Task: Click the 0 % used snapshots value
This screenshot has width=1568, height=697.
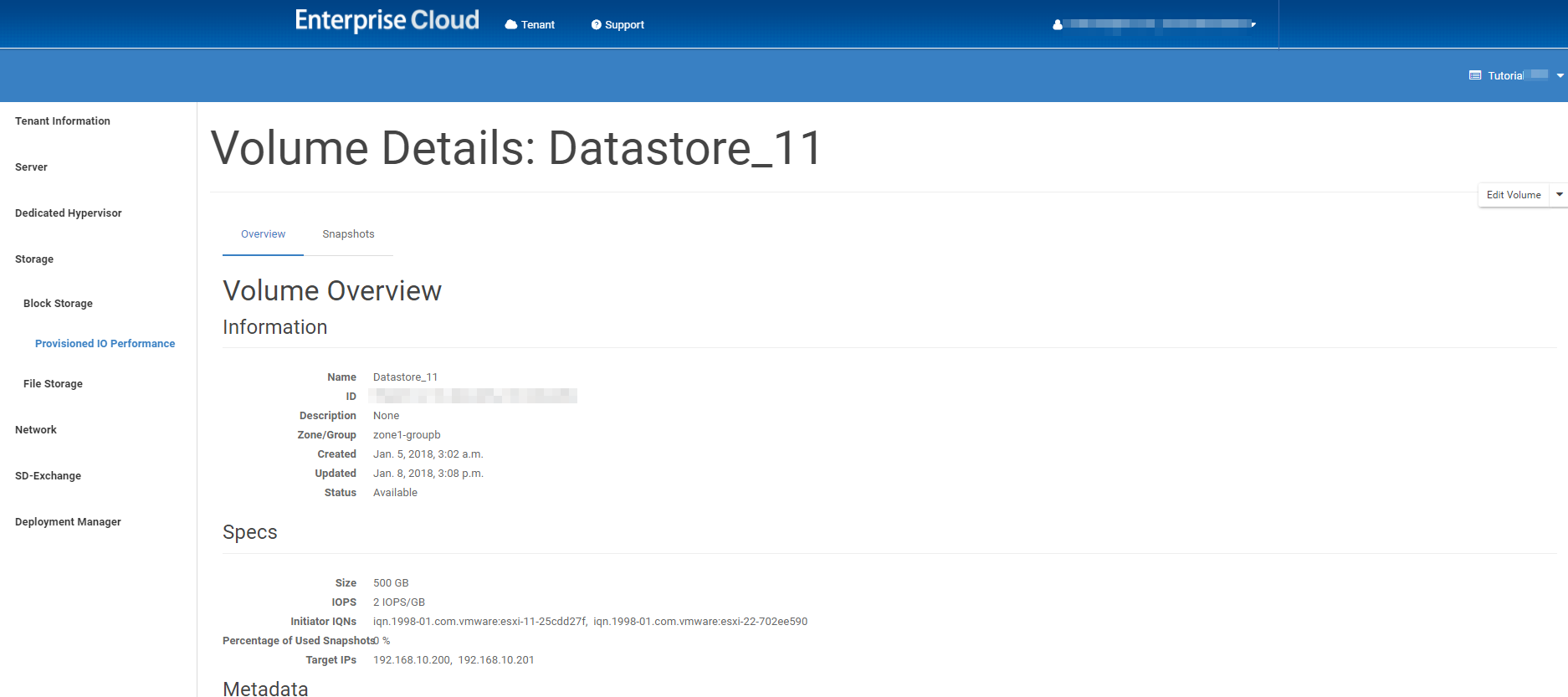Action: tap(382, 641)
